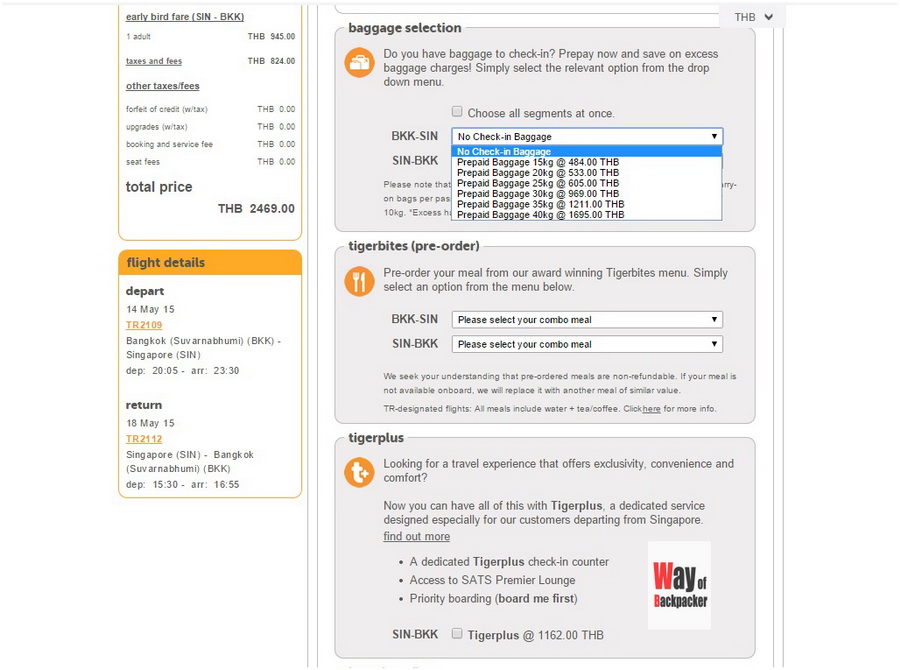Click the seat fees row
The width and height of the screenshot is (900, 670).
211,162
